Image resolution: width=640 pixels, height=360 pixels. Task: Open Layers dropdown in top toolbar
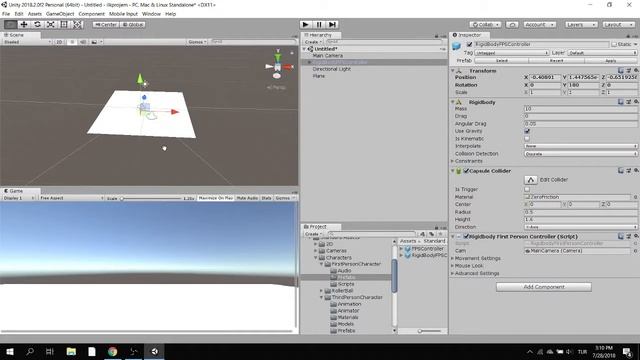point(581,24)
